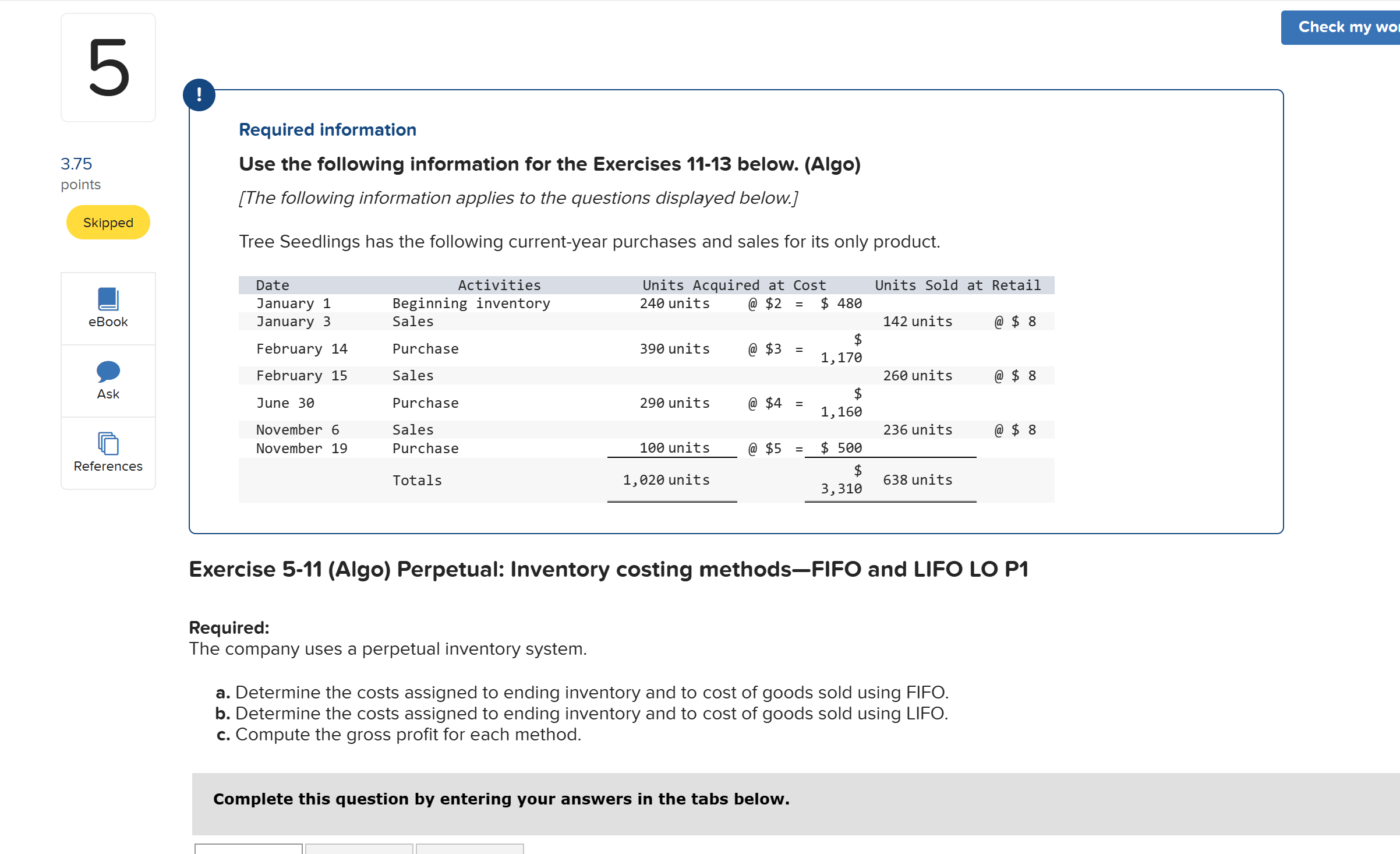This screenshot has width=1400, height=854.
Task: Select the first answer tab below banner
Action: [x=249, y=848]
